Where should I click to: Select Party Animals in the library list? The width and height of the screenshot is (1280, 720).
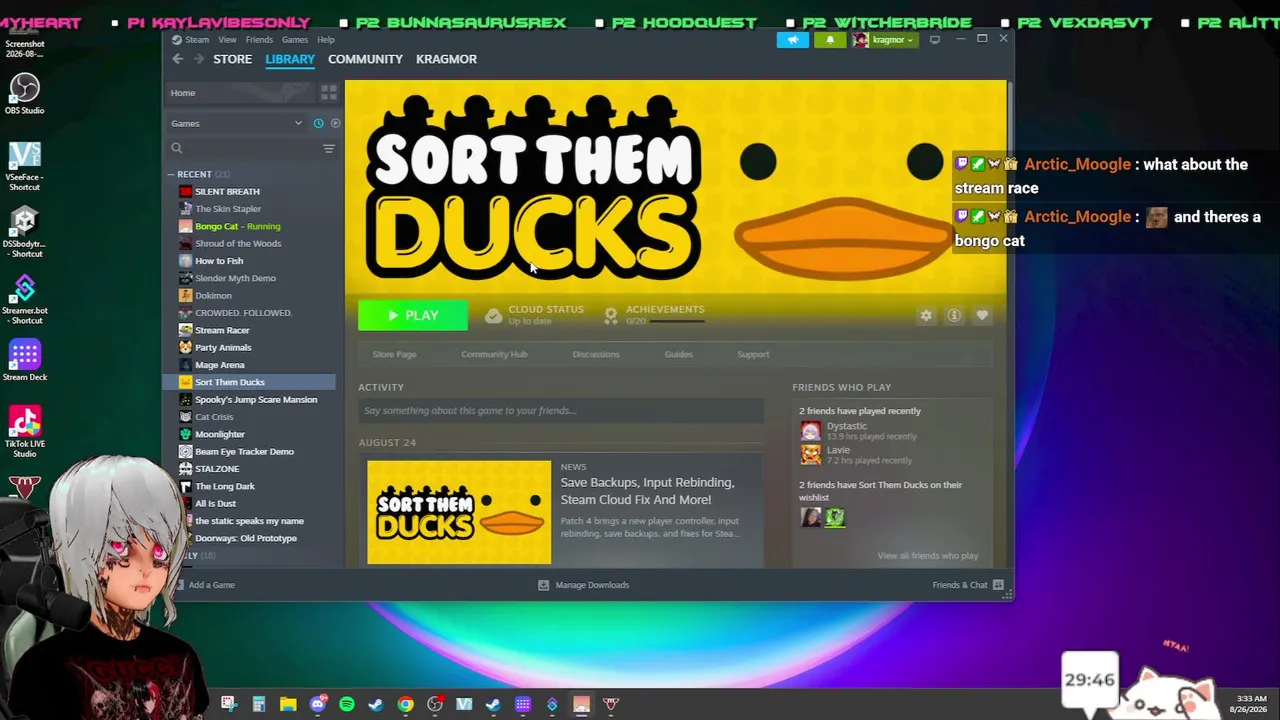(223, 347)
